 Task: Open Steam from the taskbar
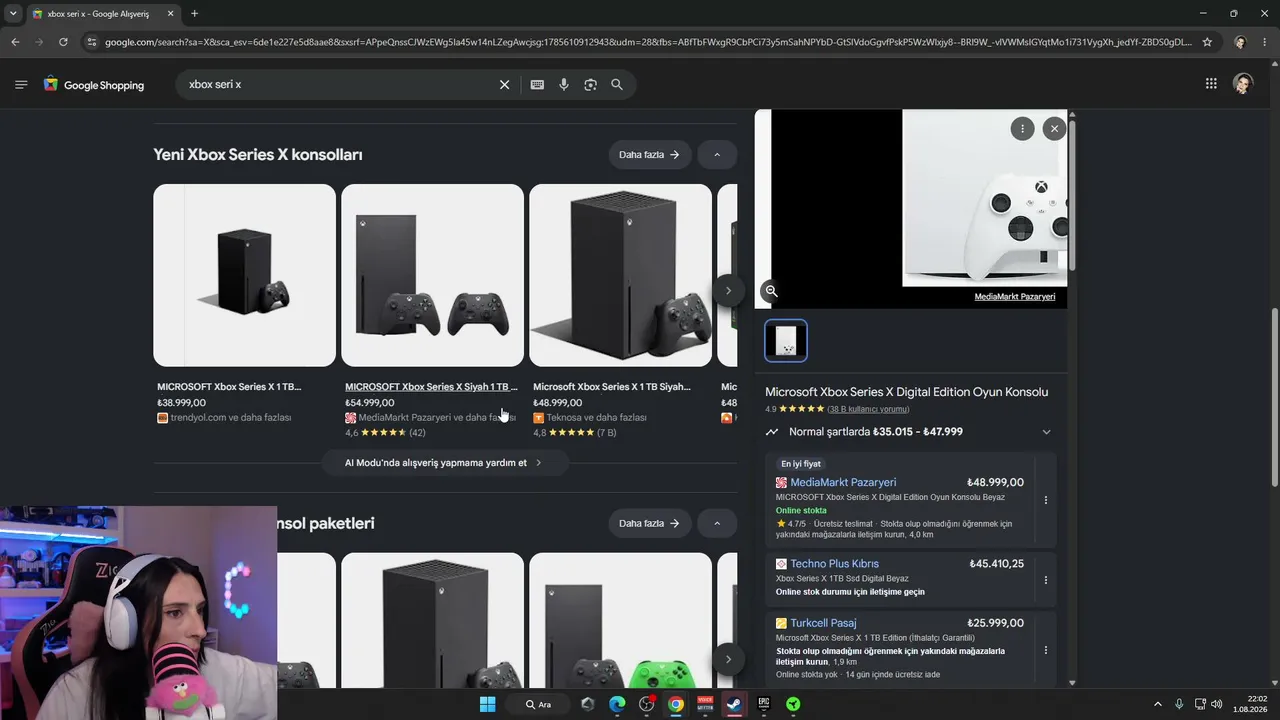[734, 704]
